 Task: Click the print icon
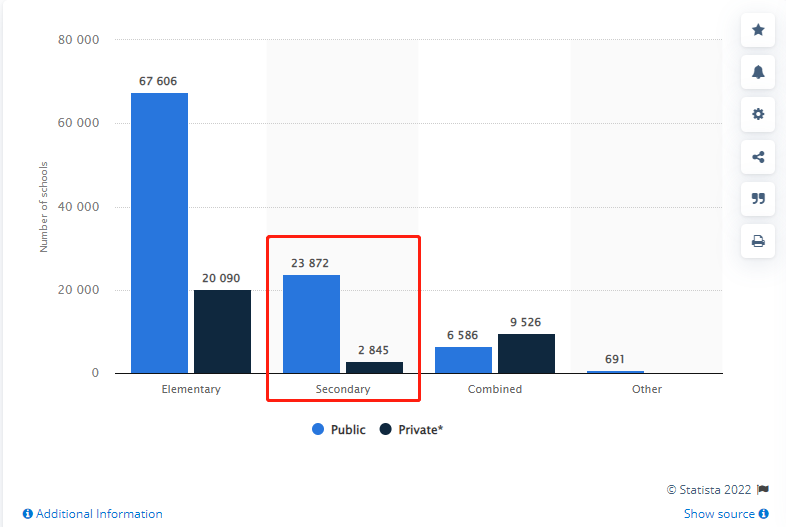tap(758, 241)
